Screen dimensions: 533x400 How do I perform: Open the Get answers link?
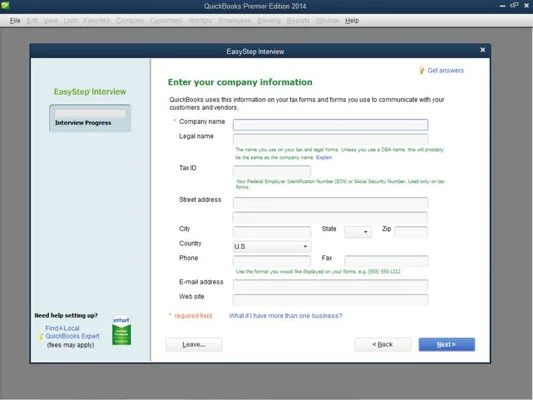click(445, 70)
